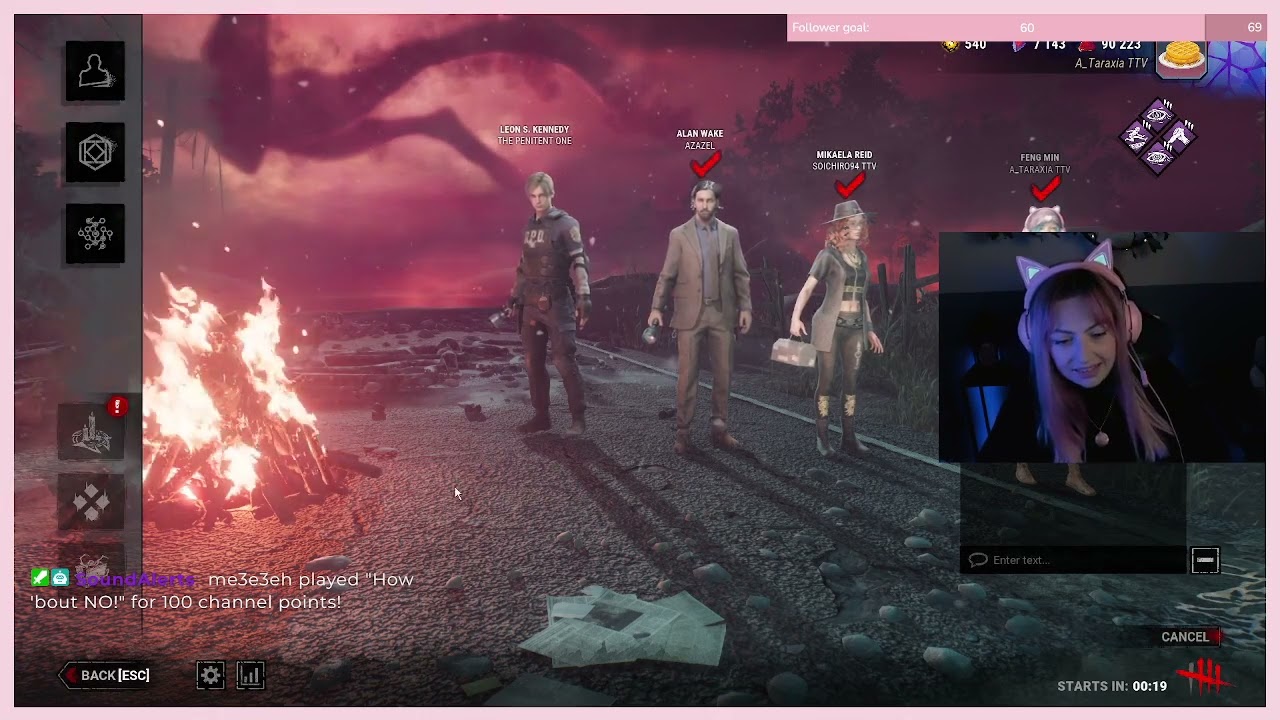Click Alan Wake's red ready checkmark
The image size is (1280, 720).
click(x=704, y=163)
